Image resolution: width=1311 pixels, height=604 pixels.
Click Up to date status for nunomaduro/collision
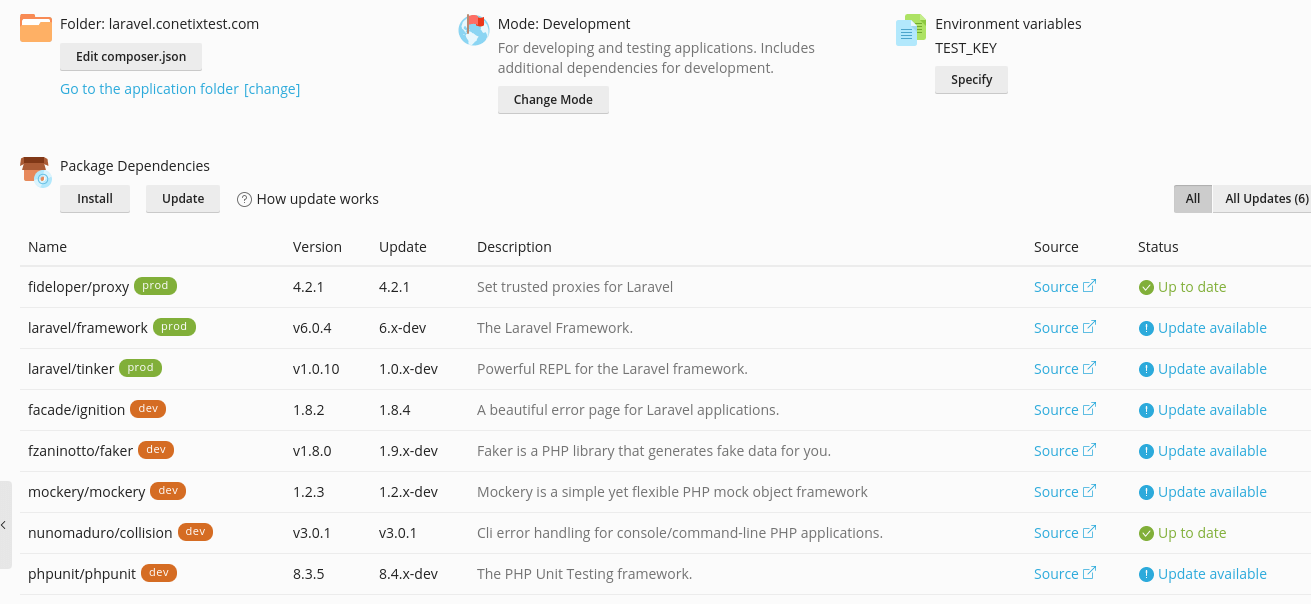(1192, 533)
